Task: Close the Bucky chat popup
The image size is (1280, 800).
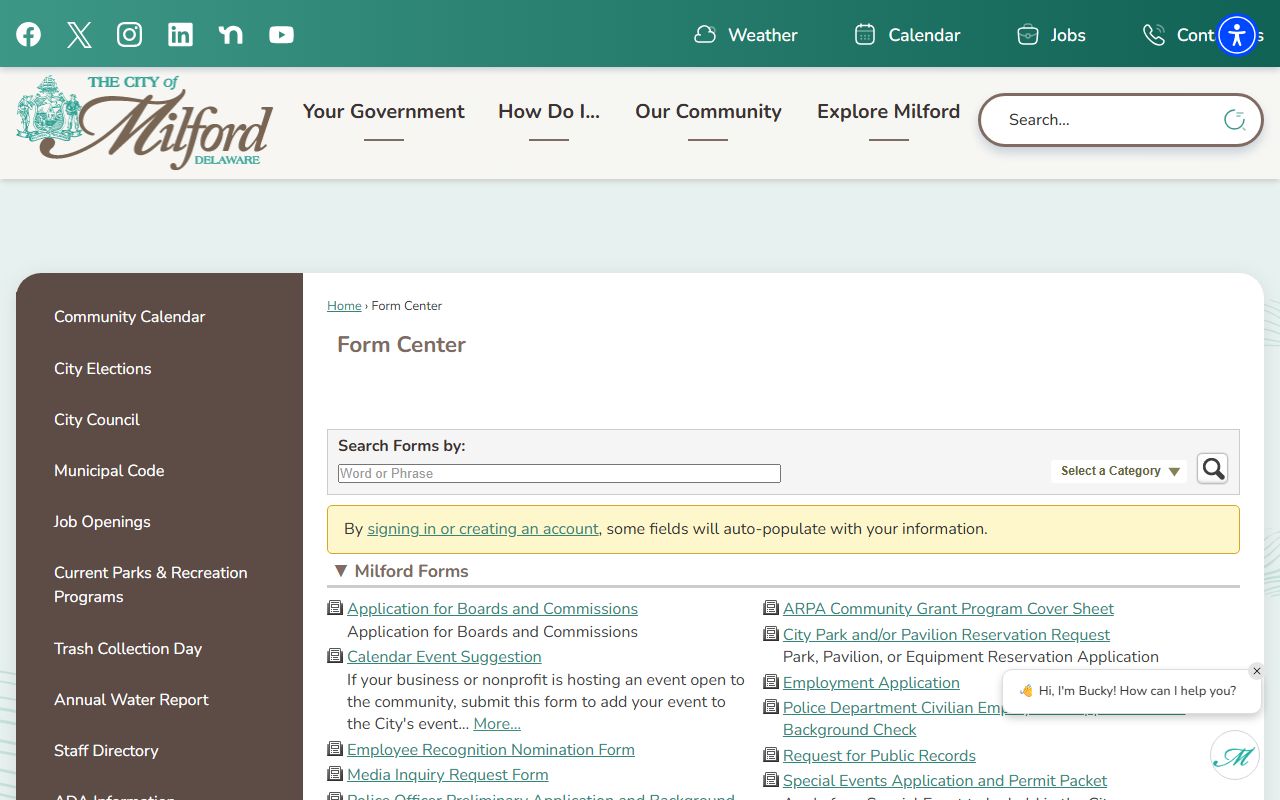Action: point(1257,671)
